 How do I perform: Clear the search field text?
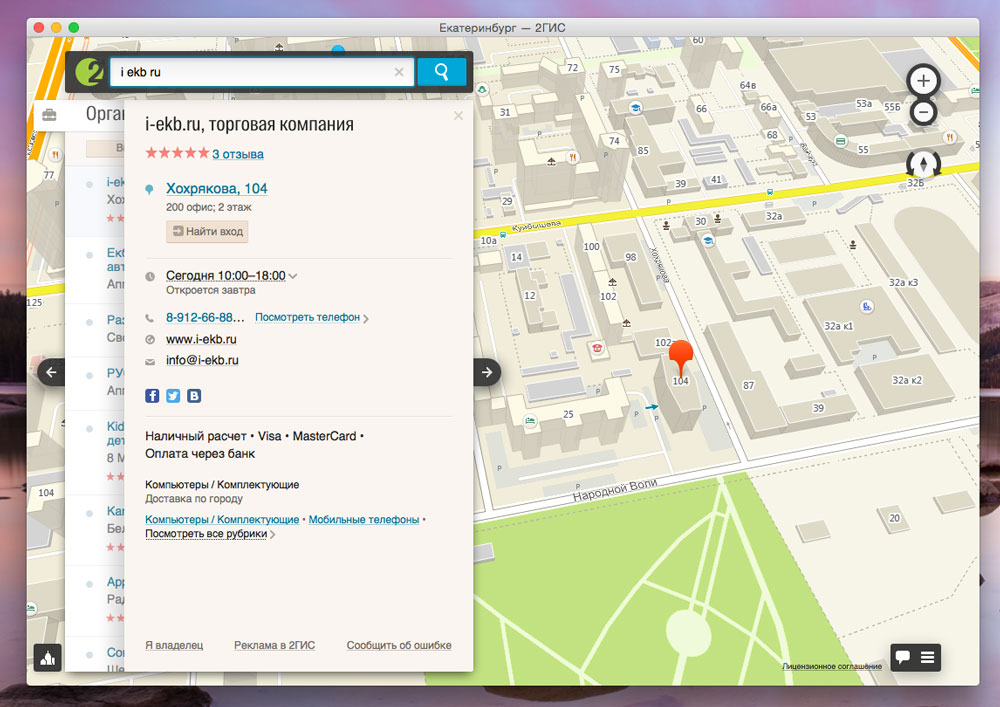[399, 72]
